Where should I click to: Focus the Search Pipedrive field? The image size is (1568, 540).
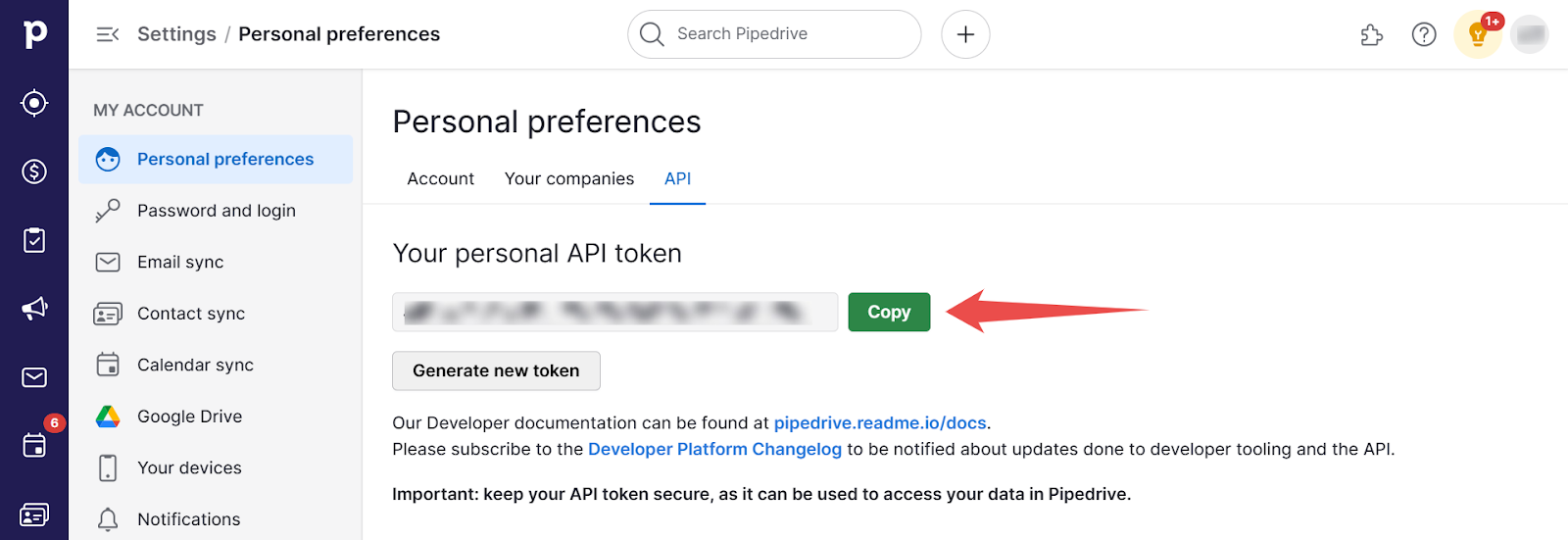click(x=774, y=34)
